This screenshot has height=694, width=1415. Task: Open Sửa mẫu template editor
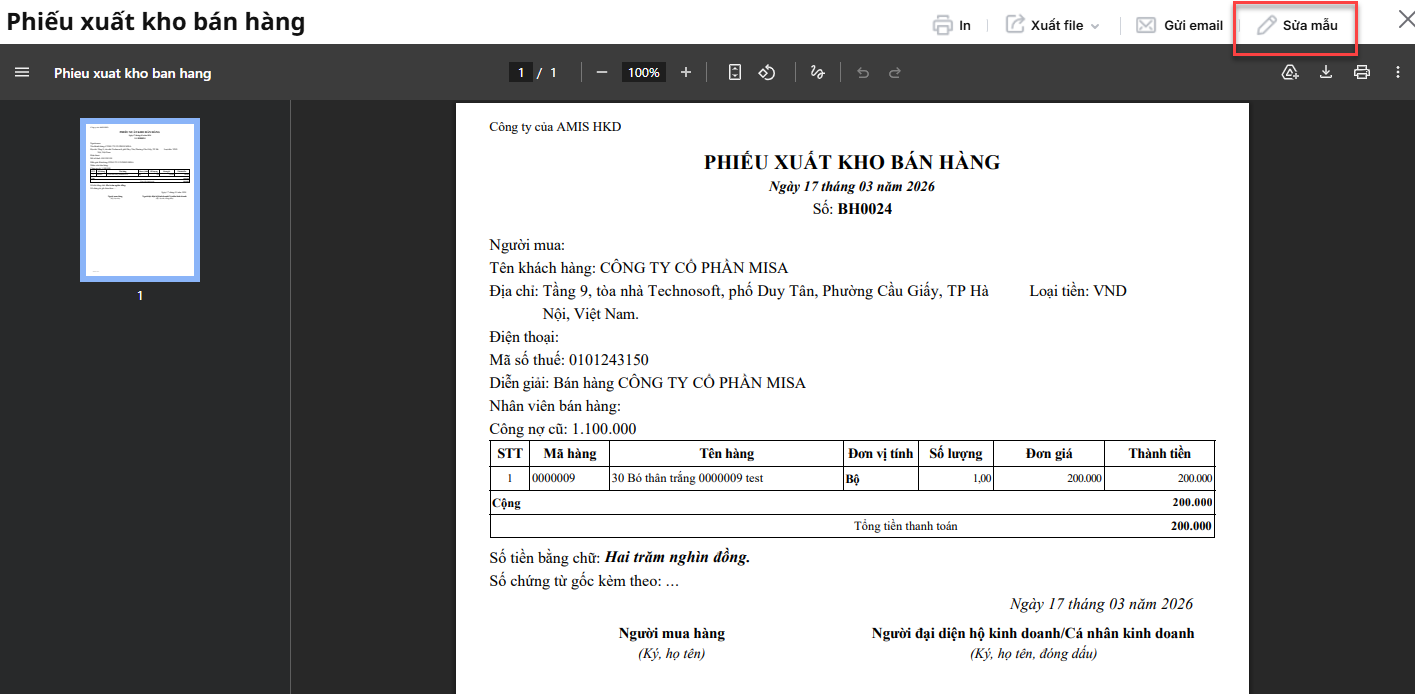[1297, 25]
